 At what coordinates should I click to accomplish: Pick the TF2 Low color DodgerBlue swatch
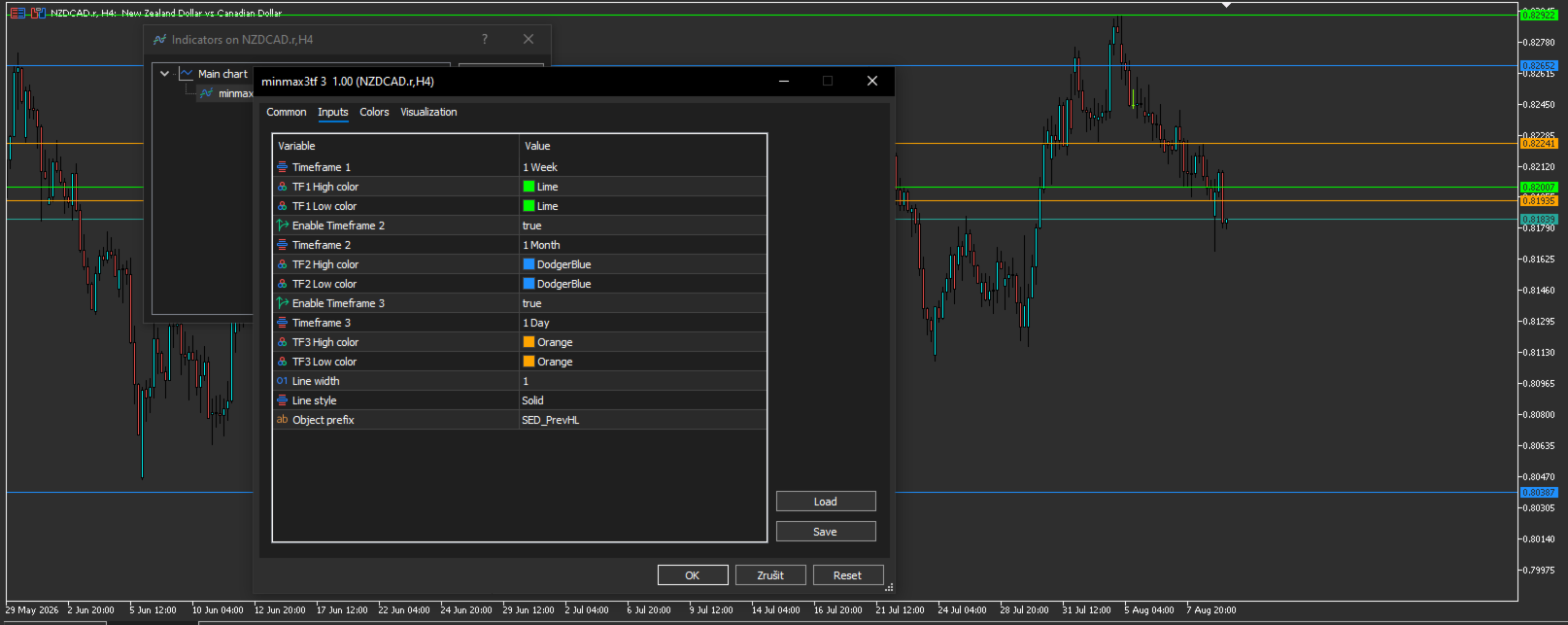pos(528,284)
